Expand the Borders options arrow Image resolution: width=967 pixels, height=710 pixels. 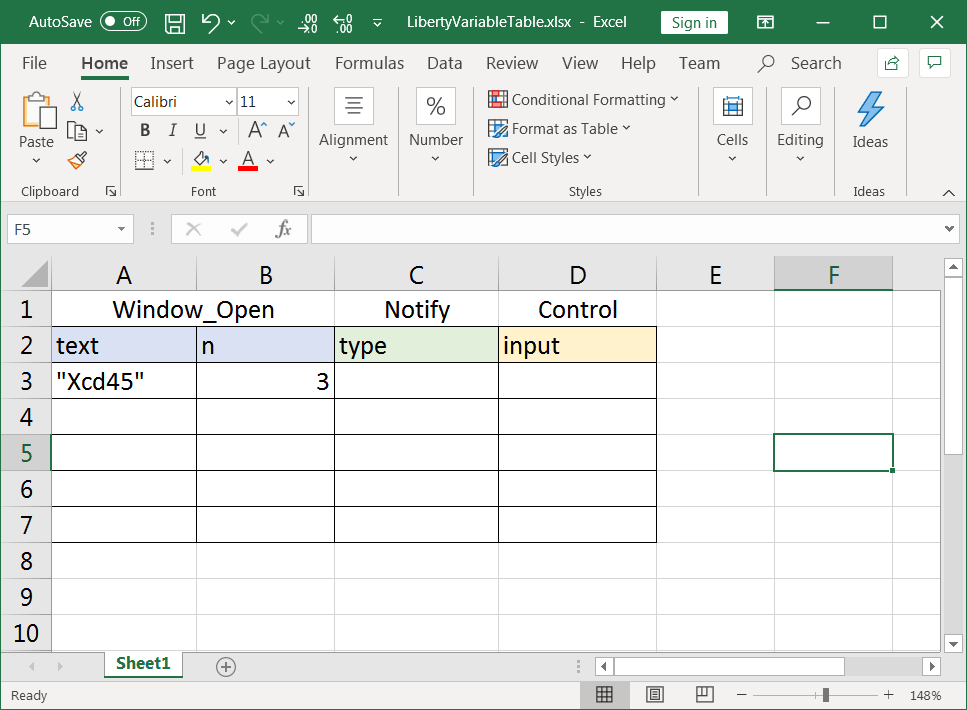point(167,161)
